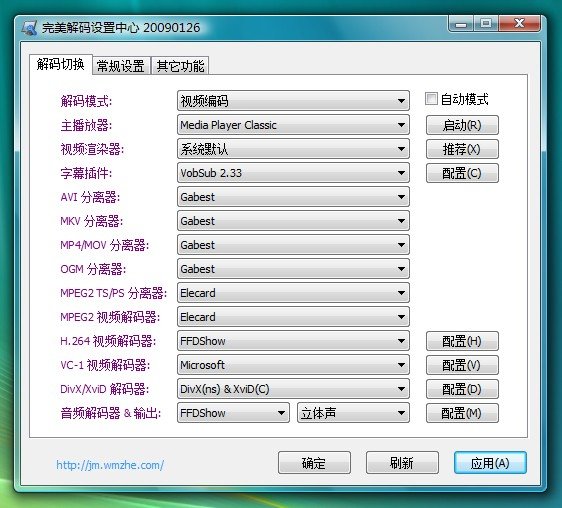
Task: Click the 推荐(X) button
Action: click(x=462, y=149)
